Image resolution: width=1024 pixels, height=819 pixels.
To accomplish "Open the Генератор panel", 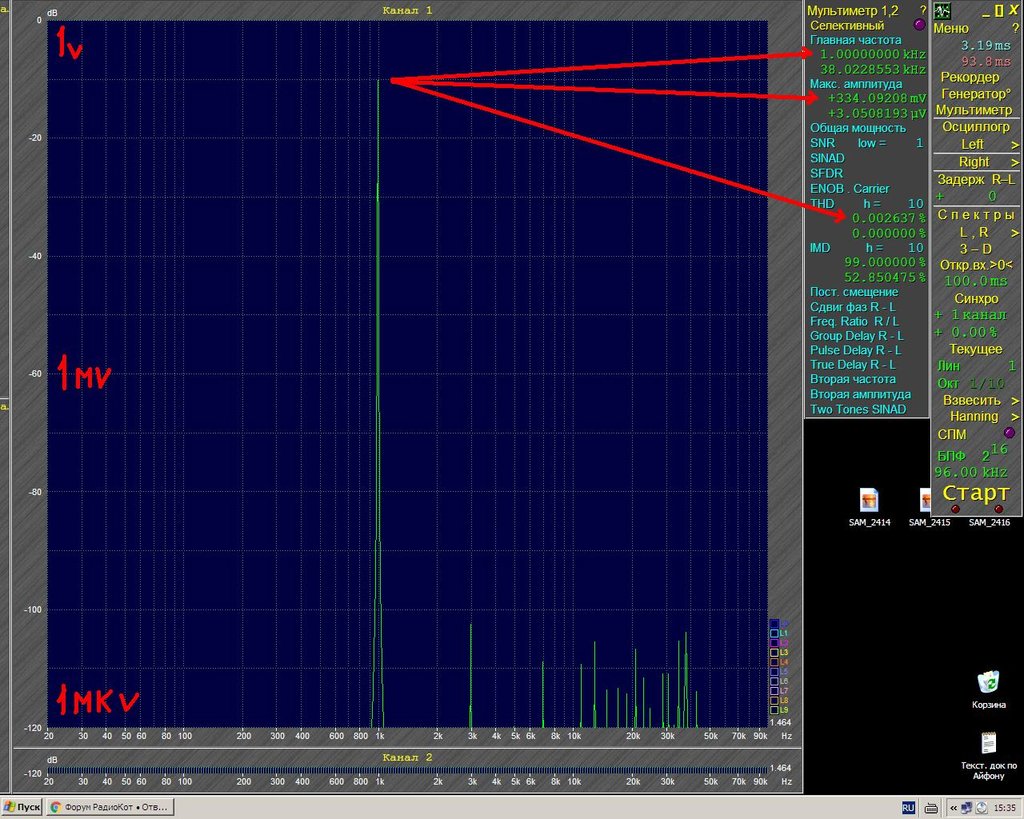I will 976,93.
